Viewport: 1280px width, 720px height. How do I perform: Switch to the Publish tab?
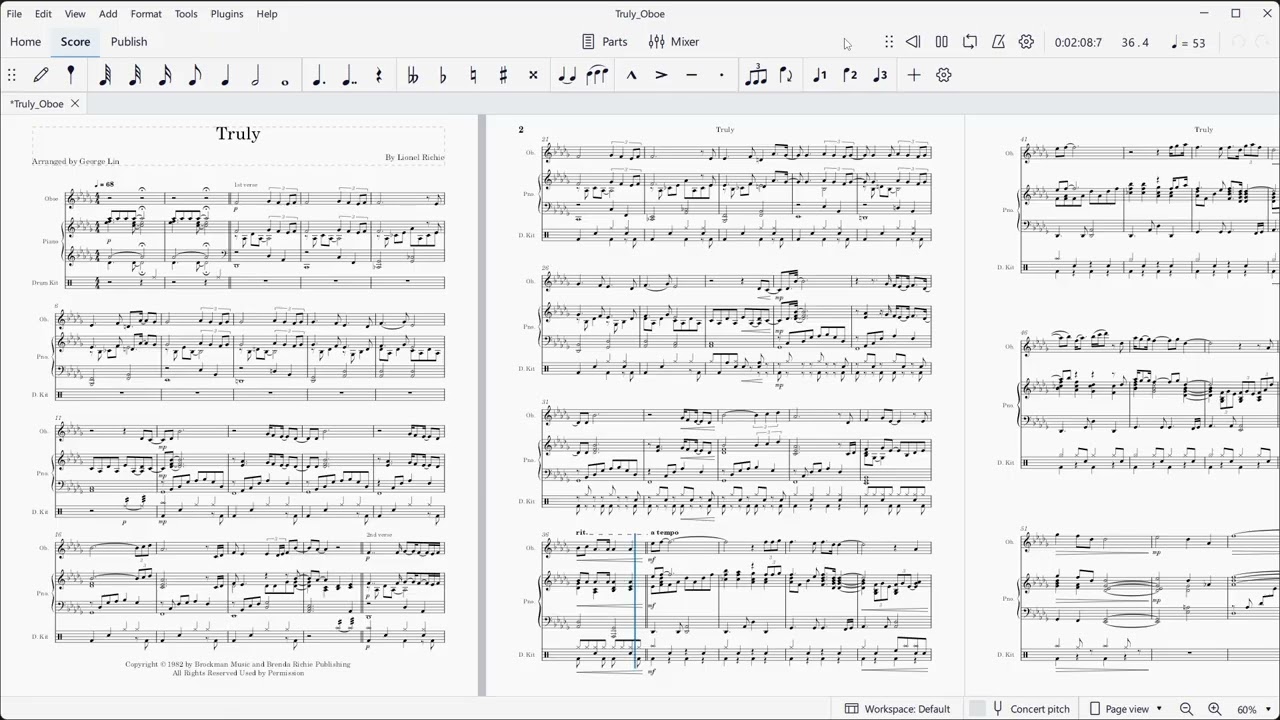[x=129, y=42]
